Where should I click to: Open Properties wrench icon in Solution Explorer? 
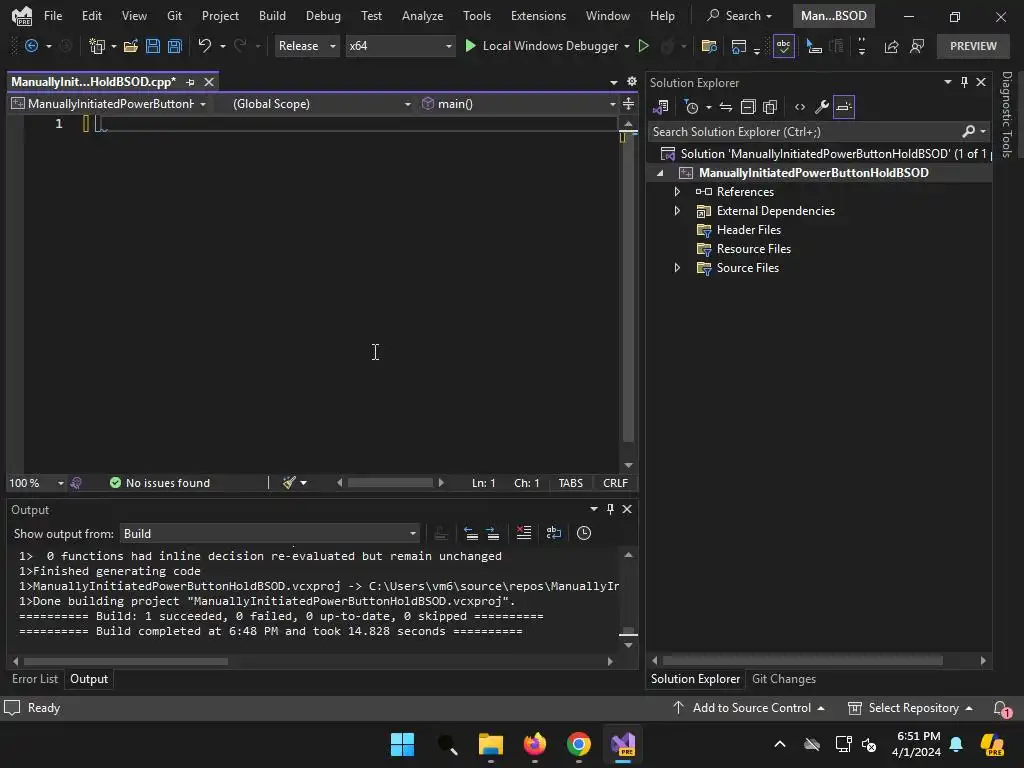tap(822, 107)
